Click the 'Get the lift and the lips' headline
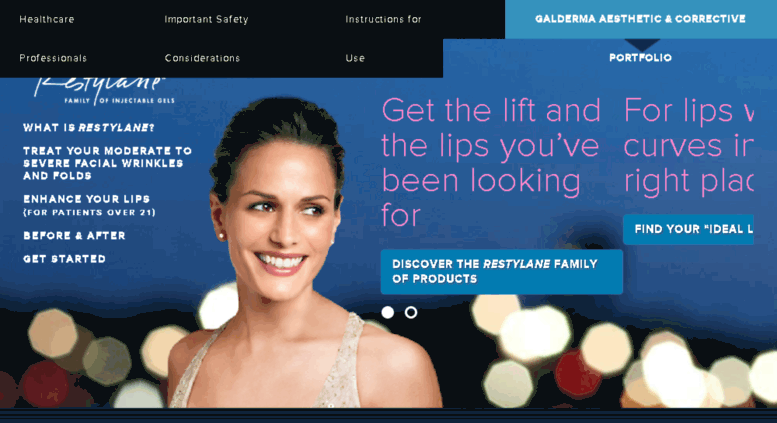This screenshot has height=423, width=777. [491, 162]
